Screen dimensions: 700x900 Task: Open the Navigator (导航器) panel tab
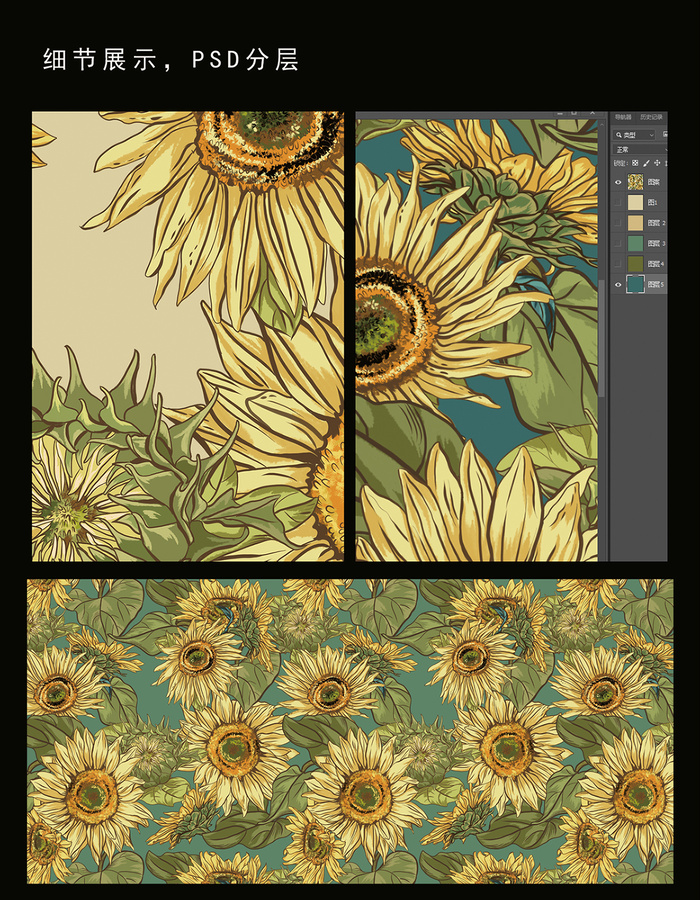(623, 117)
